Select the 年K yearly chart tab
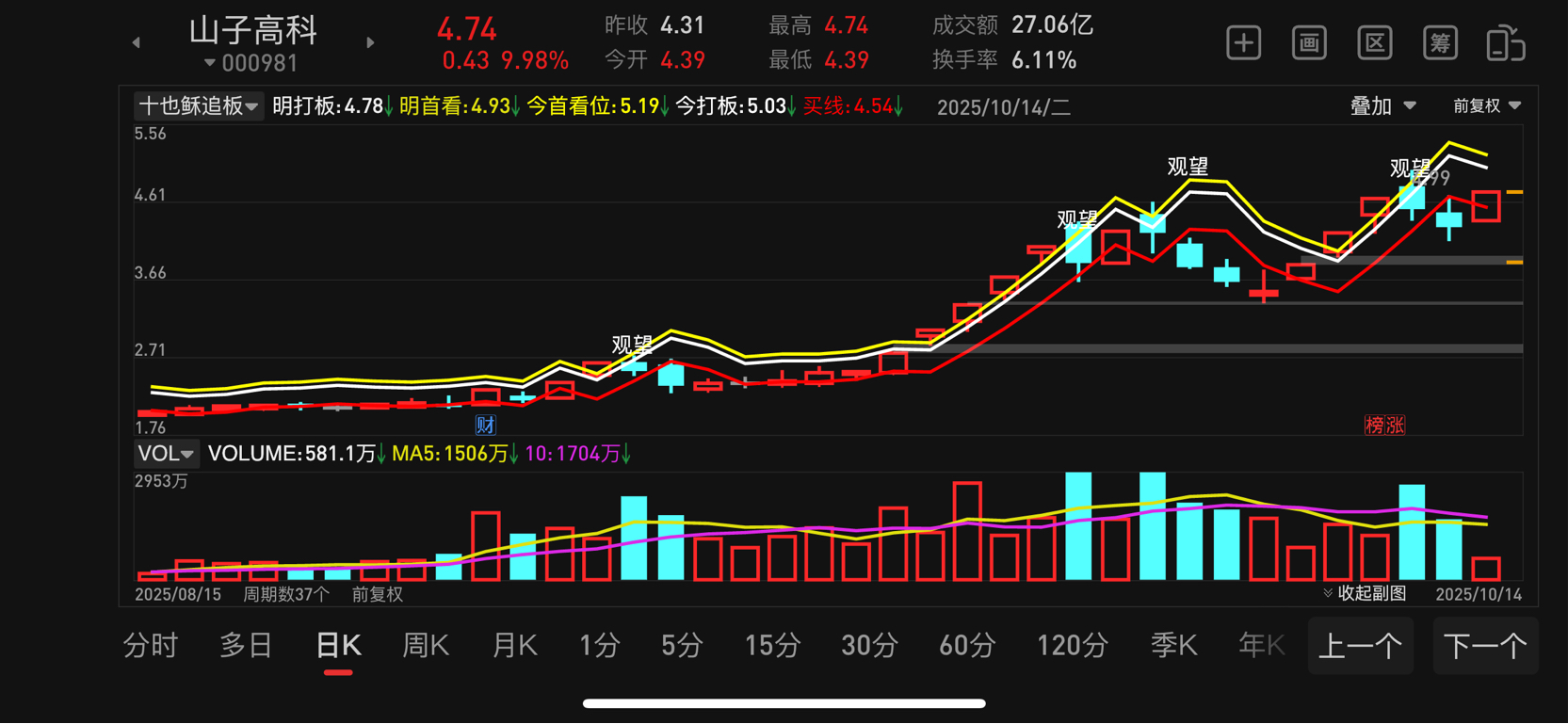The image size is (1568, 724). (x=1261, y=646)
